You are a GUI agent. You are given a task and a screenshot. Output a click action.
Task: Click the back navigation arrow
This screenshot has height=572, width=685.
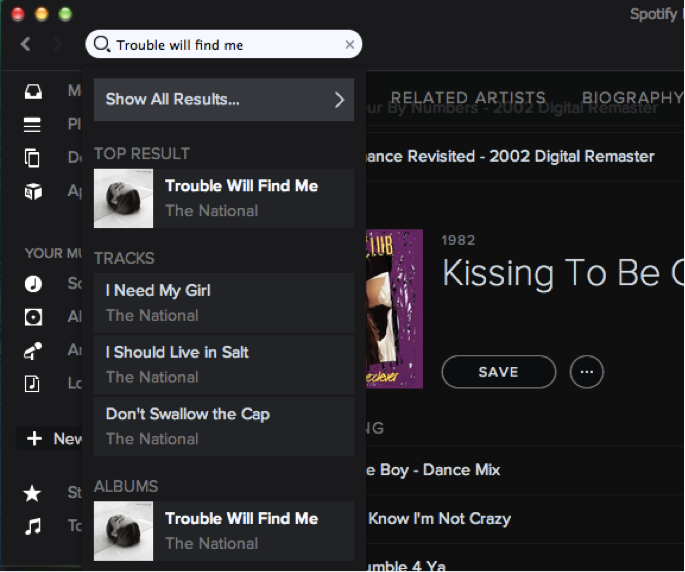(x=26, y=44)
